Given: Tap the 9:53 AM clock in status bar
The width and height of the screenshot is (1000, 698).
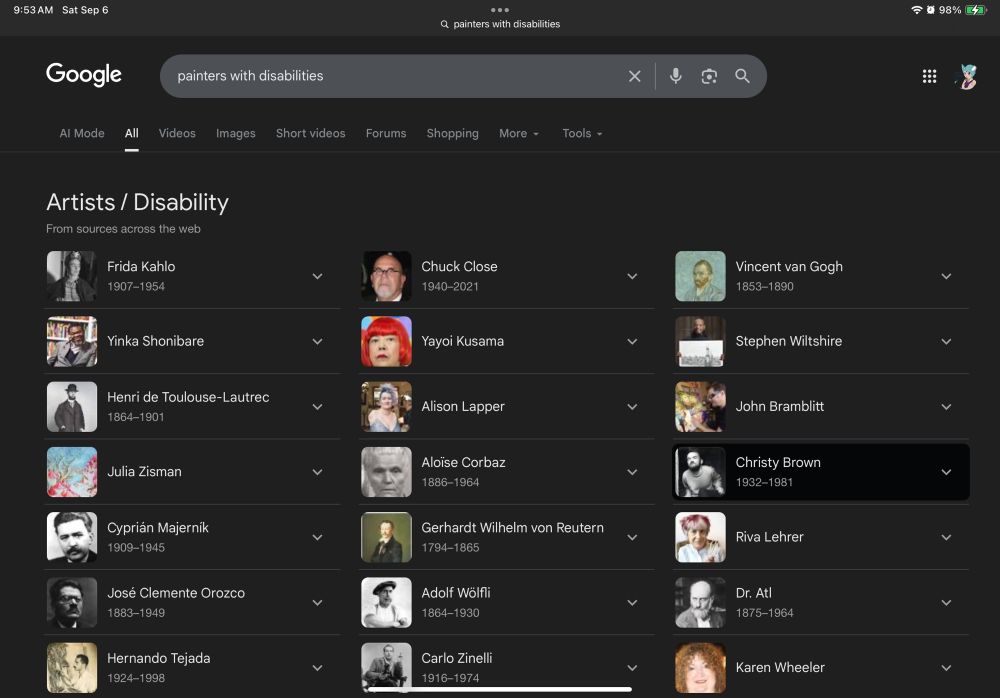Looking at the screenshot, I should (33, 10).
